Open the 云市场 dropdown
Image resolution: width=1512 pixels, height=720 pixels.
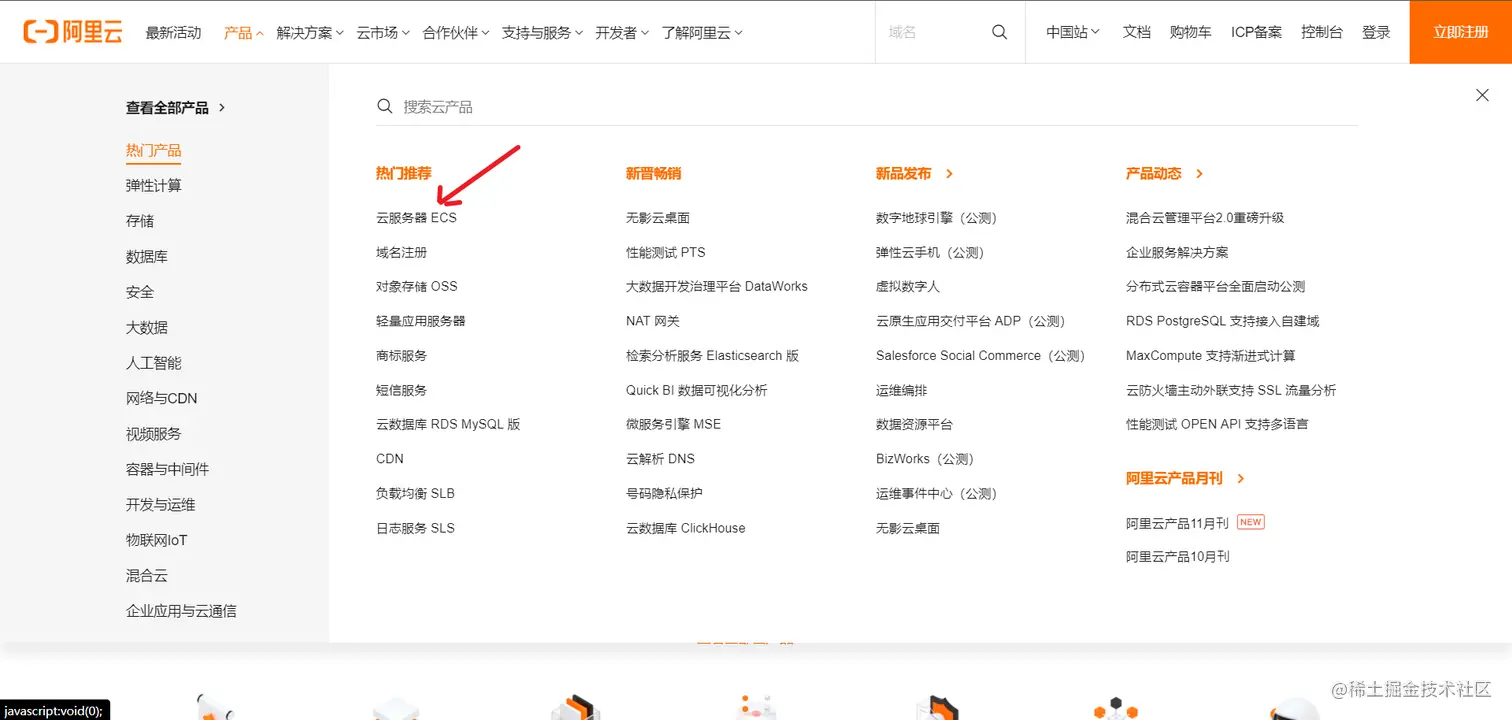[383, 32]
